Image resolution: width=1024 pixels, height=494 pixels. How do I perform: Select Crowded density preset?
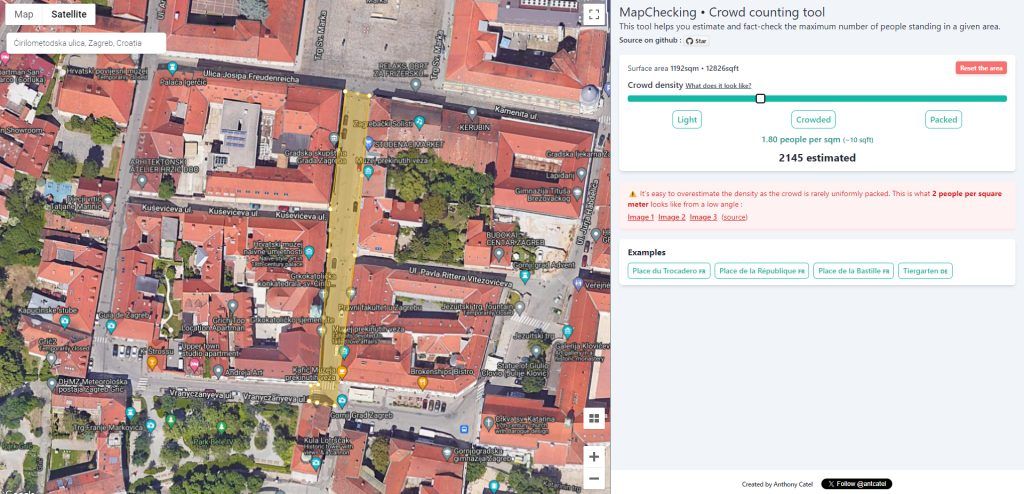[x=813, y=119]
